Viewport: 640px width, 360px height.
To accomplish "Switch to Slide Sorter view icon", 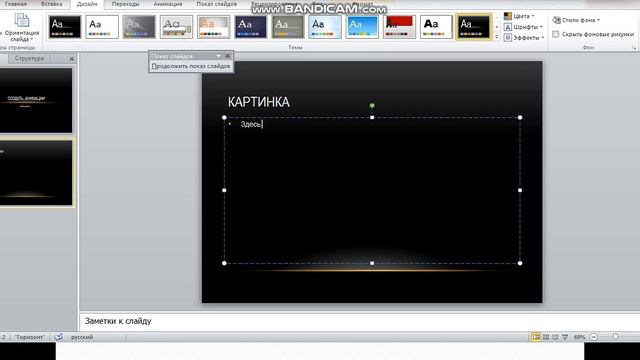I will [546, 337].
